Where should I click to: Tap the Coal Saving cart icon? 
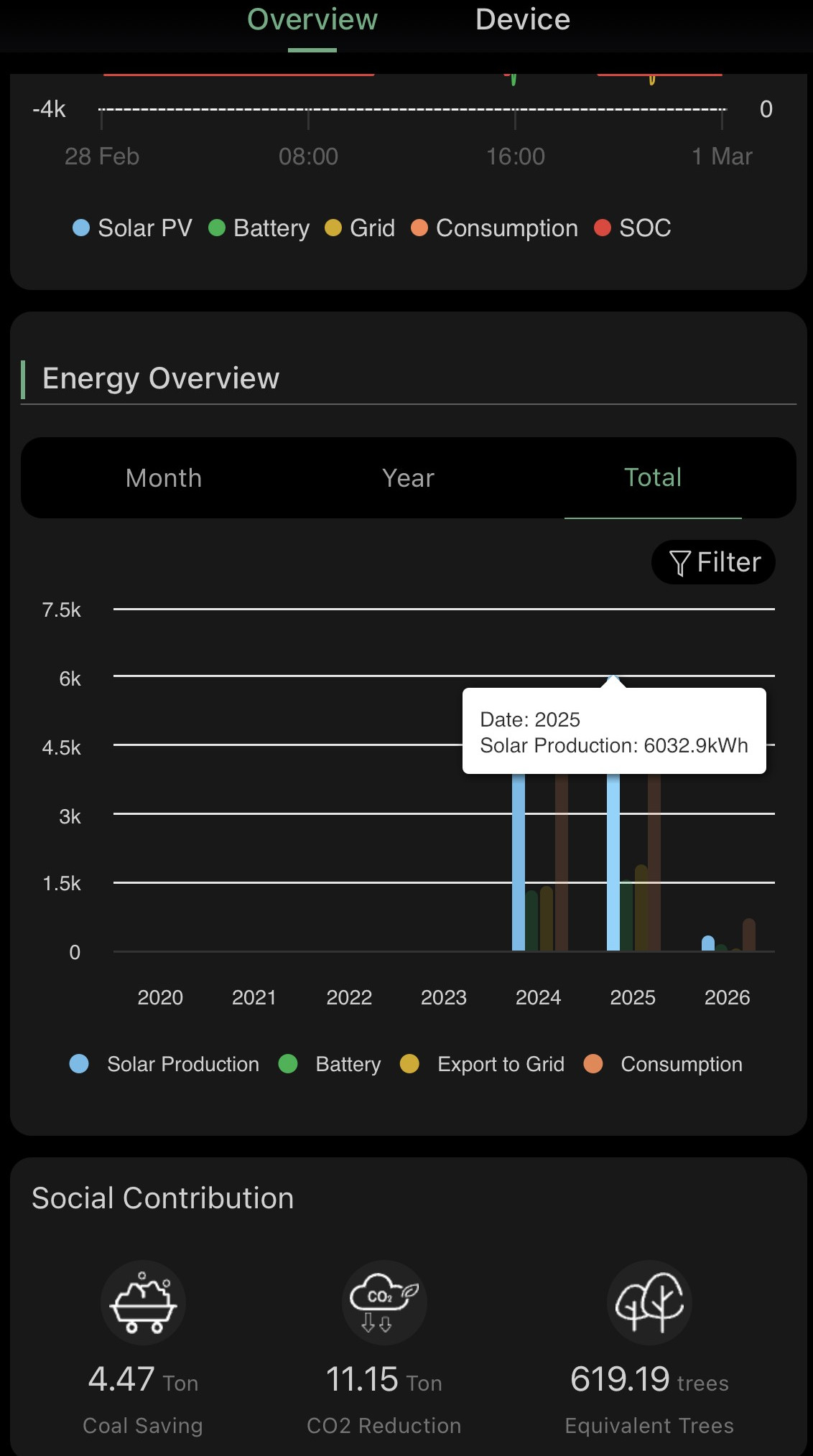tap(143, 1302)
